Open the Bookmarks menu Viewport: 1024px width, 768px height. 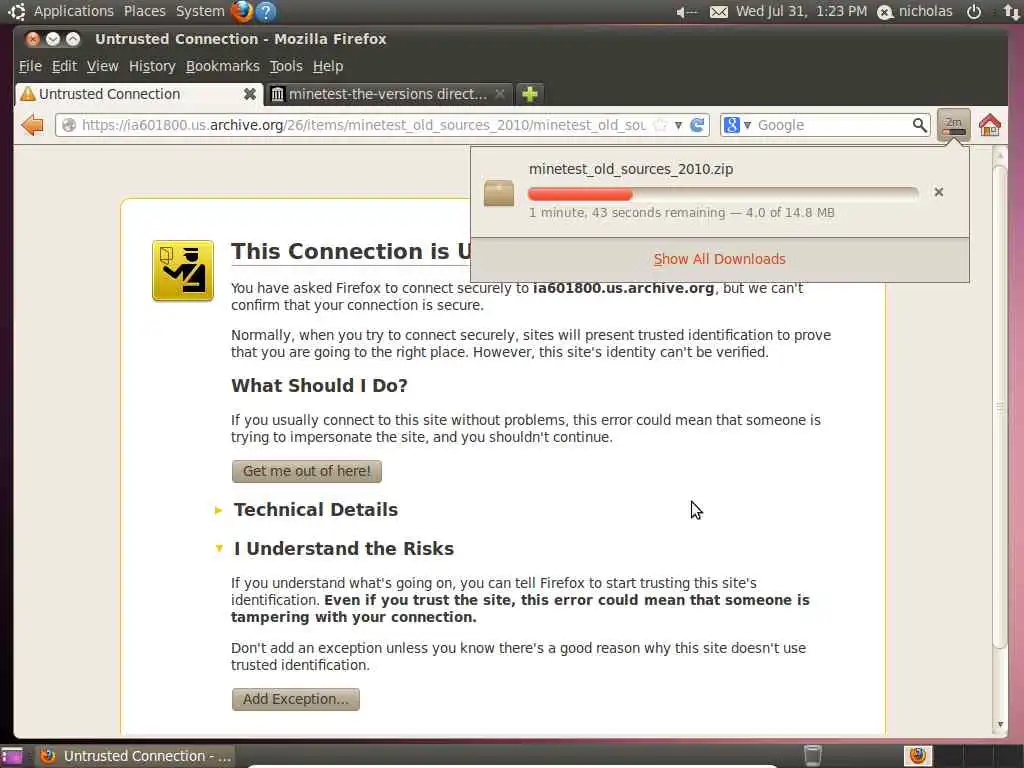point(223,66)
